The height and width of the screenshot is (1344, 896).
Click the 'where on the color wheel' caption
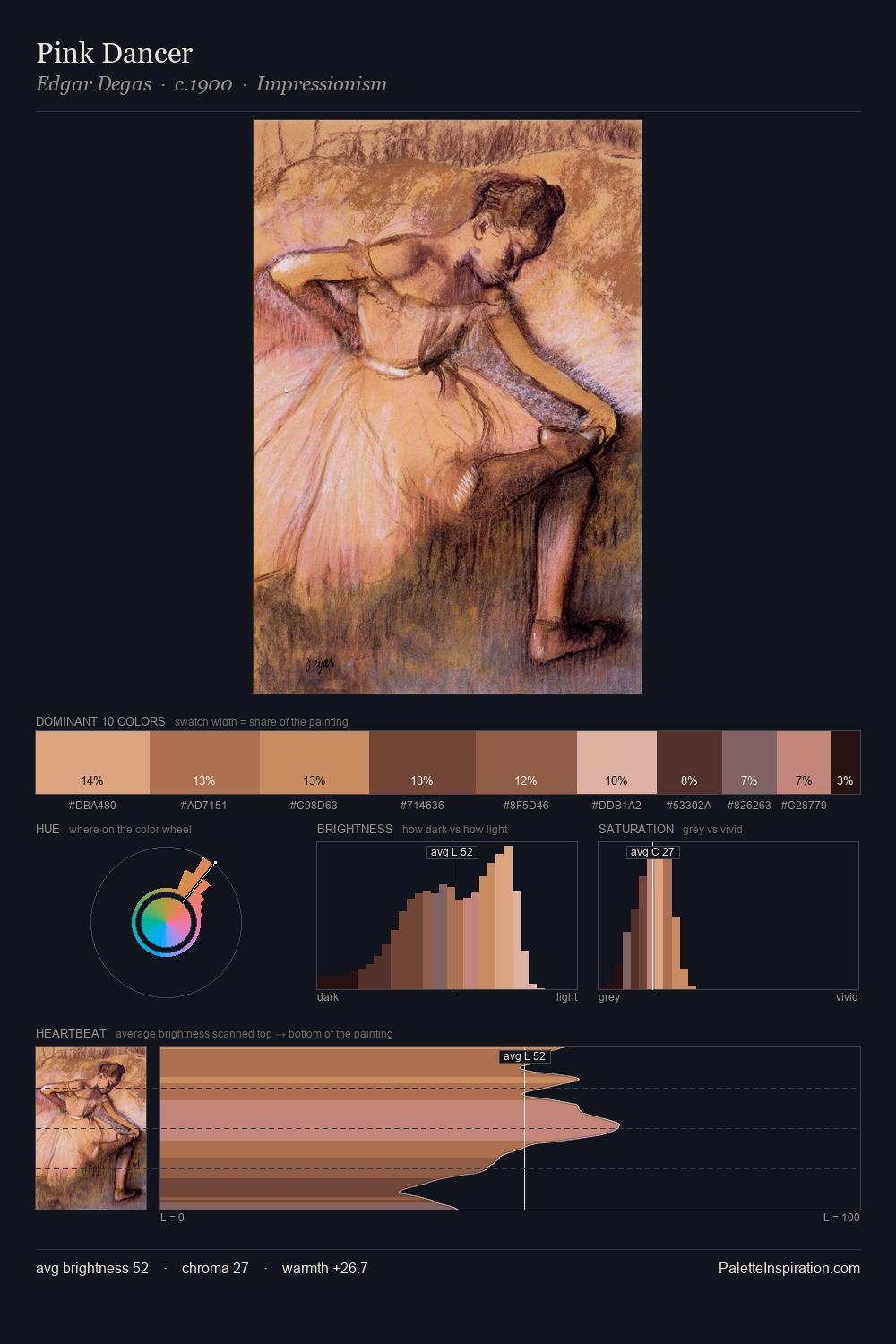(130, 830)
